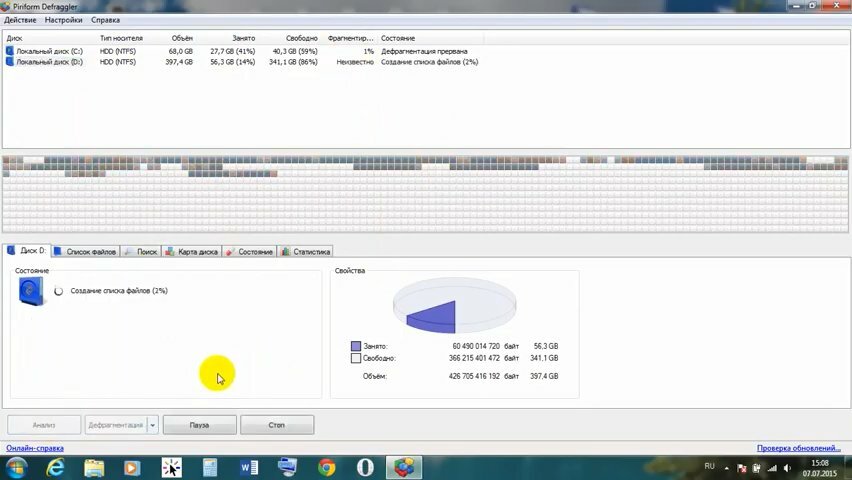This screenshot has width=852, height=480.
Task: Select the 27,7 GB (41%) cell
Action: 233,51
